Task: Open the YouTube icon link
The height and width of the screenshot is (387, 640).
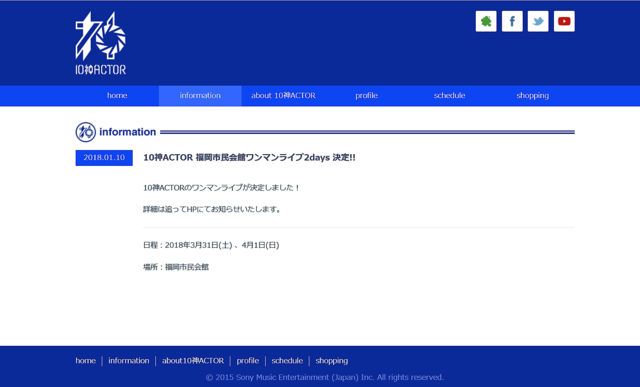Action: tap(564, 21)
